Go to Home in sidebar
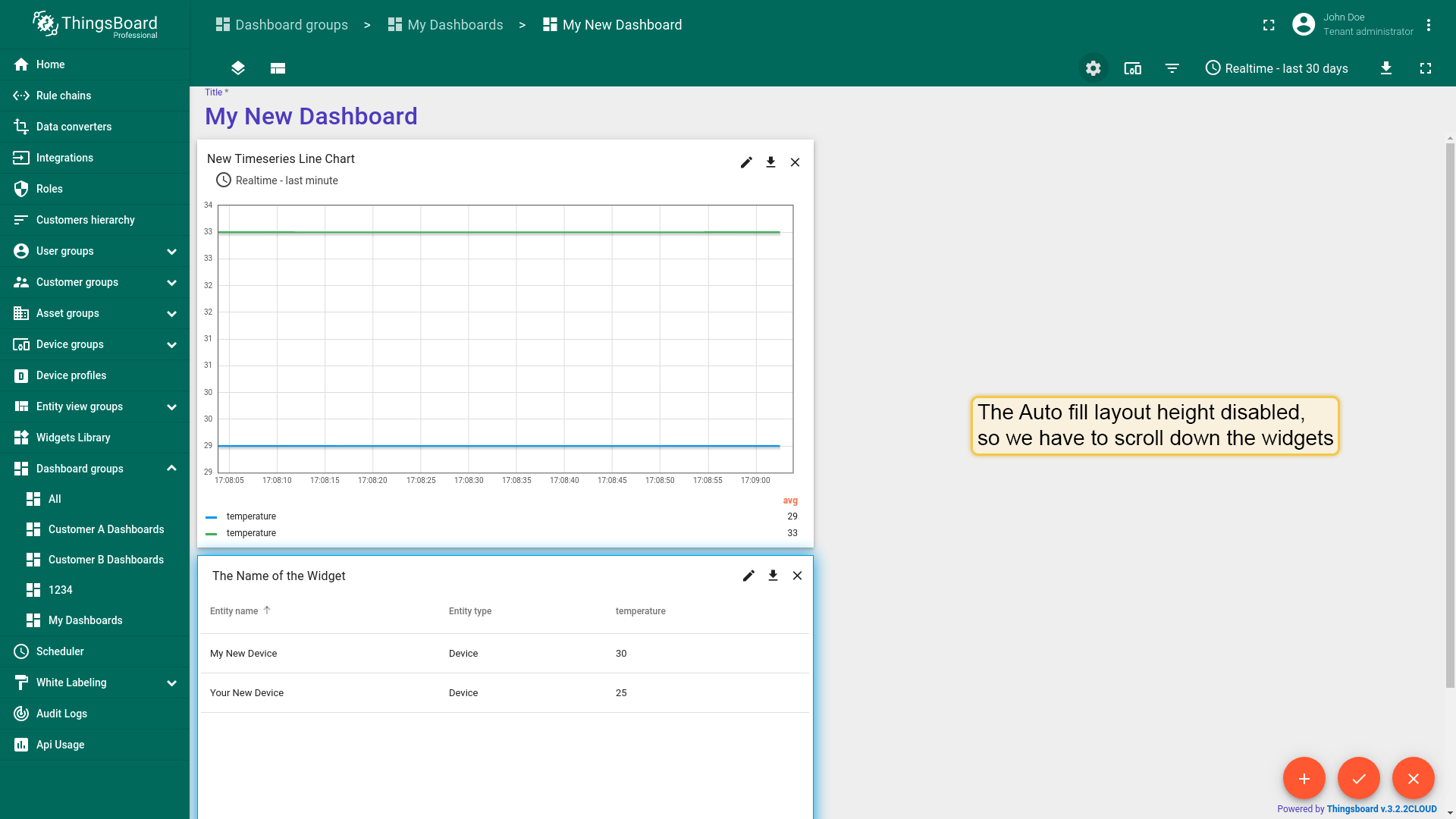 tap(95, 64)
